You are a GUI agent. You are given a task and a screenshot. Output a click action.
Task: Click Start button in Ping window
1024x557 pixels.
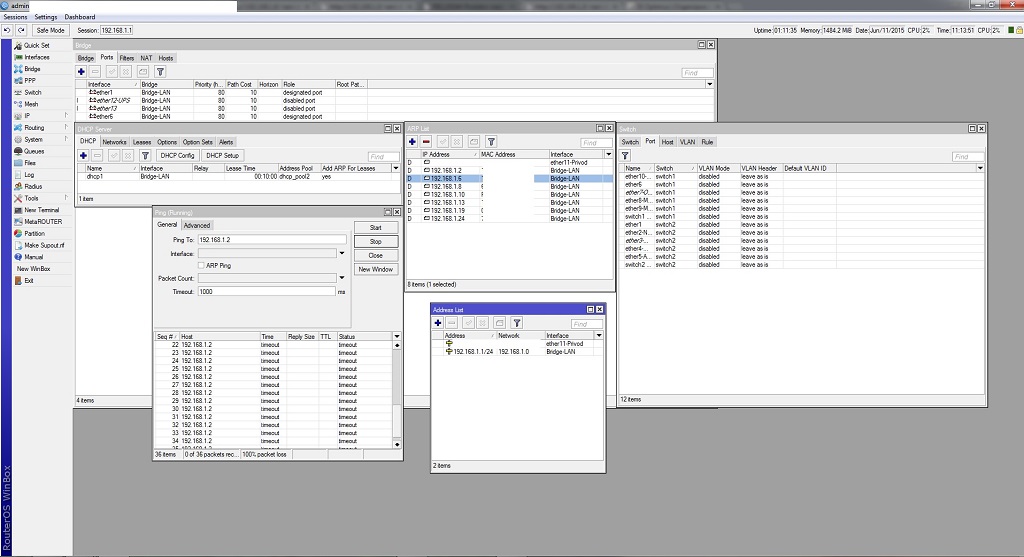point(376,228)
